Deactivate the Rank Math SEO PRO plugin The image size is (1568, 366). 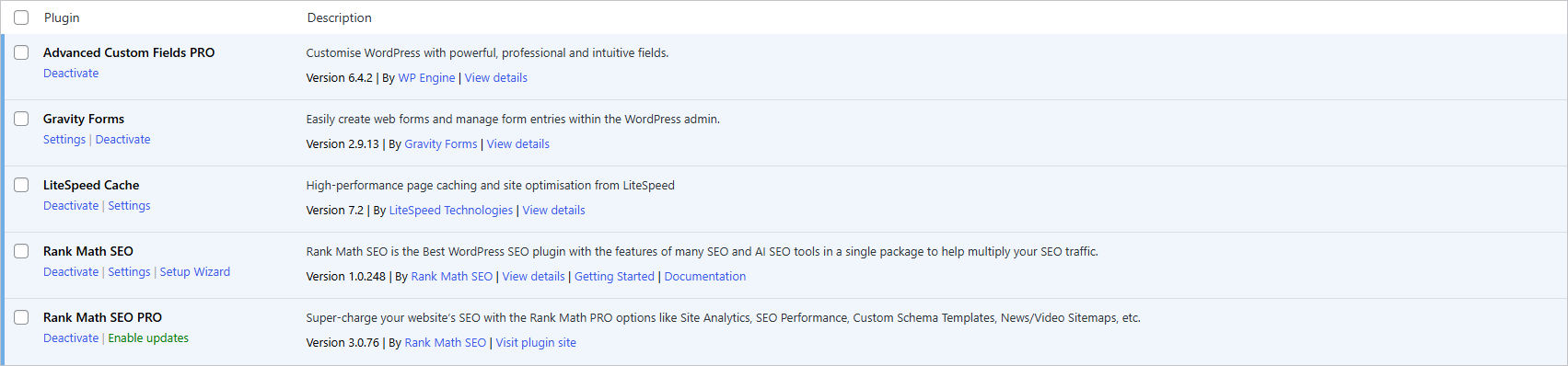tap(71, 338)
